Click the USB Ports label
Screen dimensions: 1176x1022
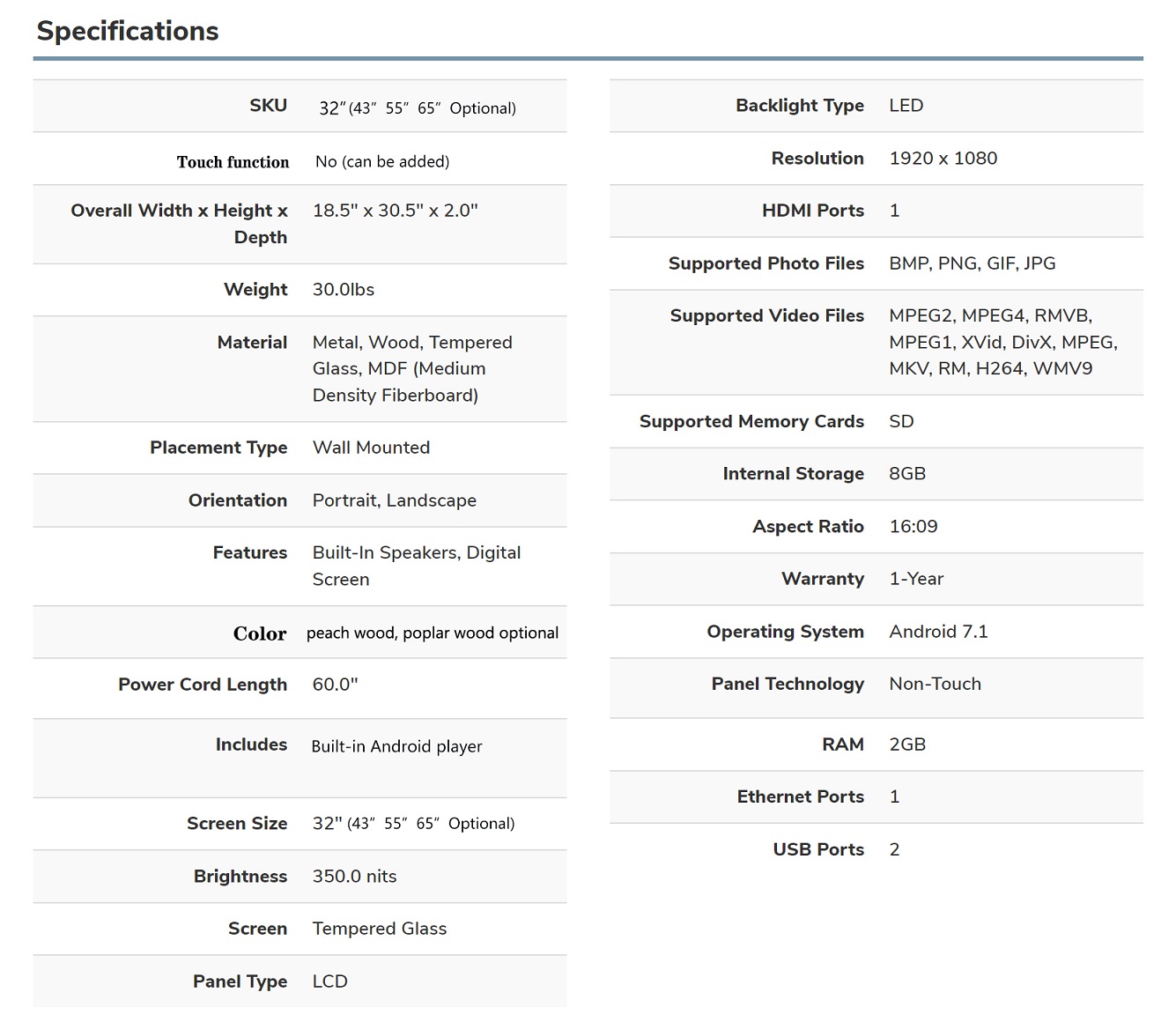[x=817, y=849]
